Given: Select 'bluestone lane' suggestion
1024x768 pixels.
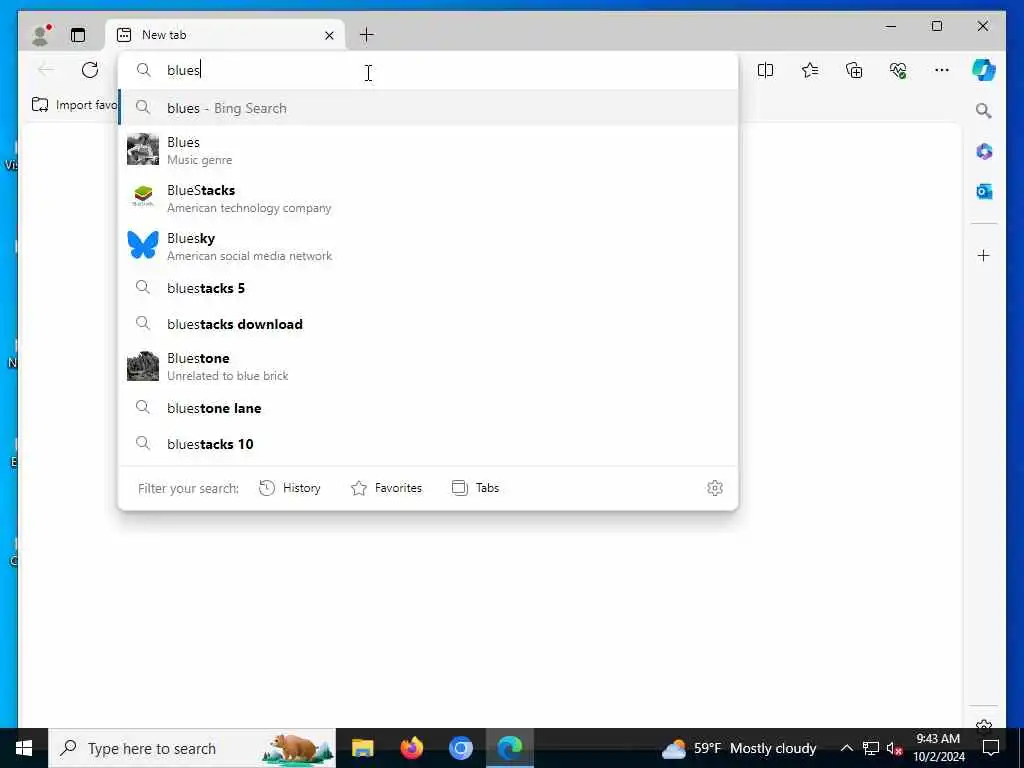Looking at the screenshot, I should point(428,408).
